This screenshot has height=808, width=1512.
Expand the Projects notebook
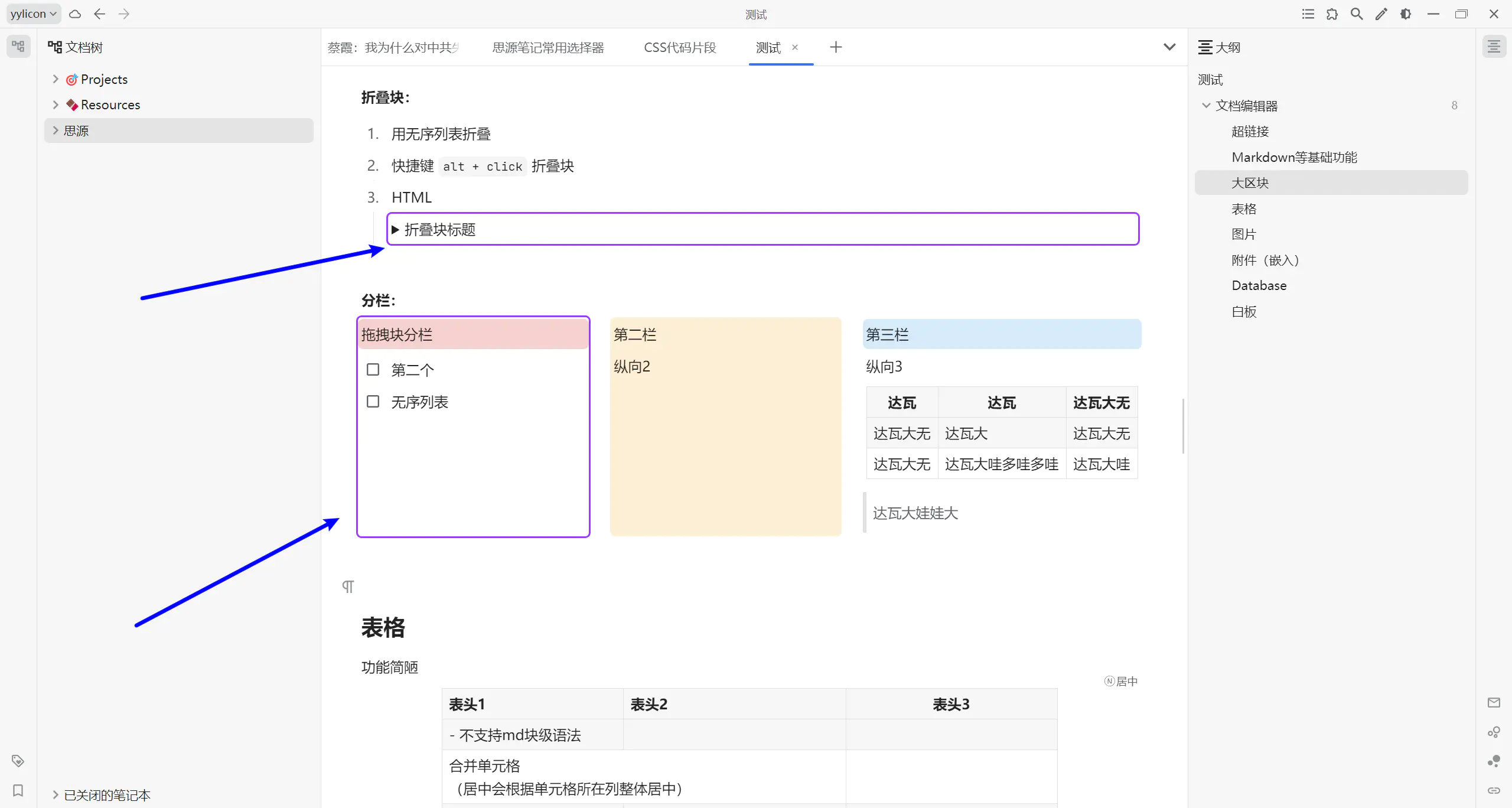[x=55, y=79]
